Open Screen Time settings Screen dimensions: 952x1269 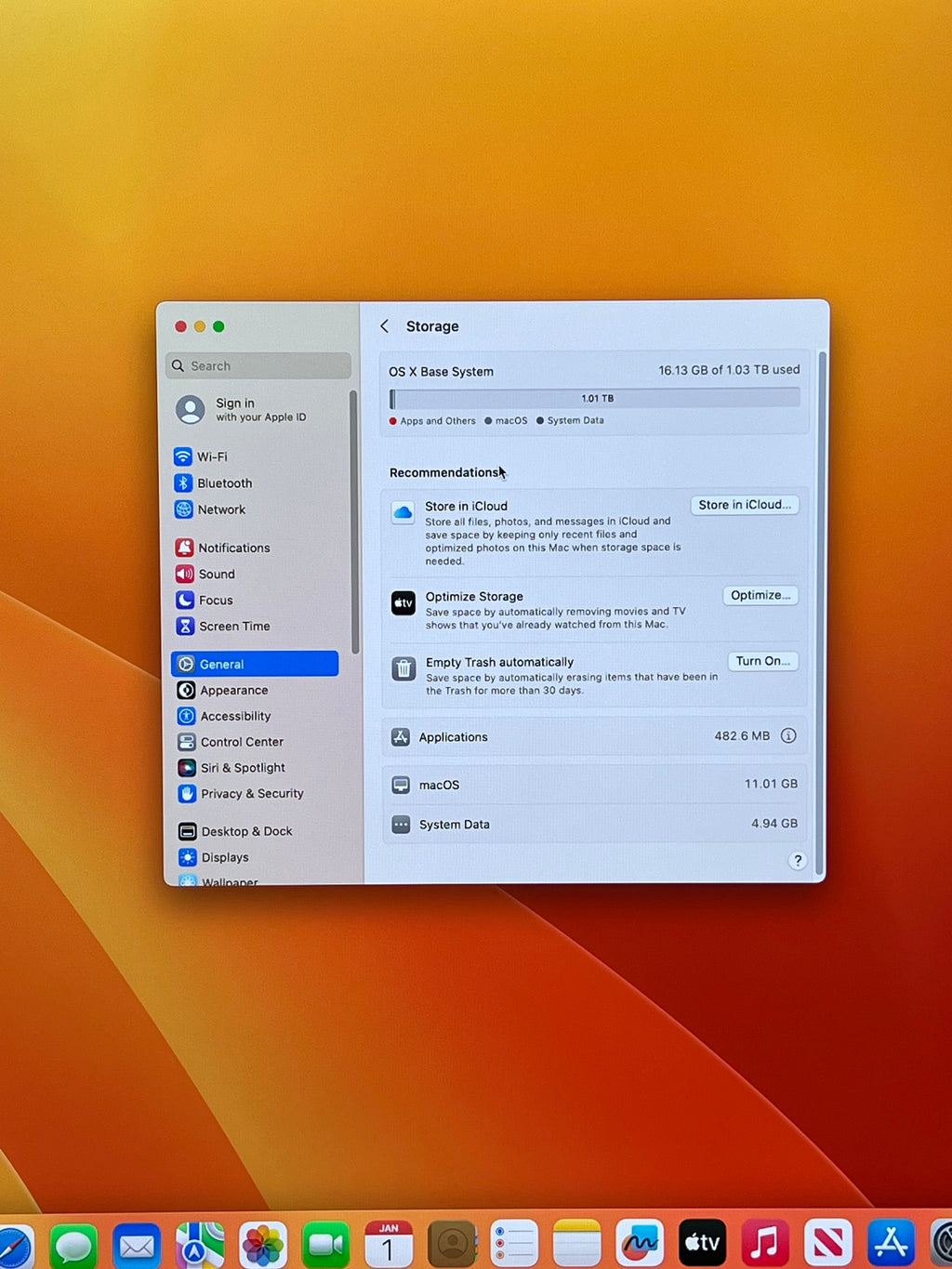[223, 626]
